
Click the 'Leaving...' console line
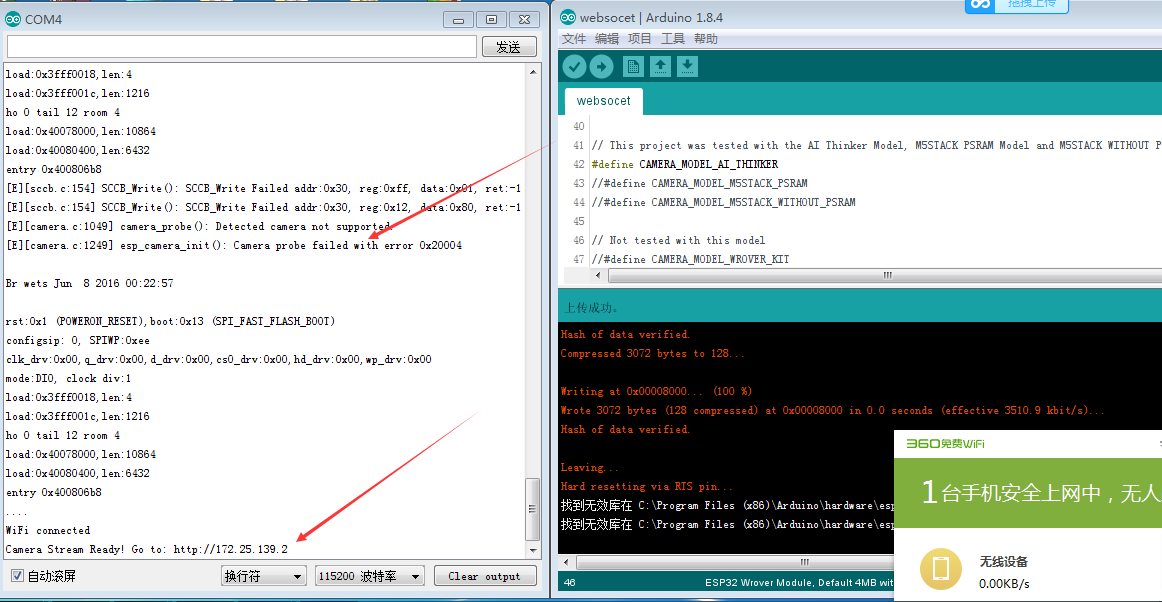coord(590,468)
